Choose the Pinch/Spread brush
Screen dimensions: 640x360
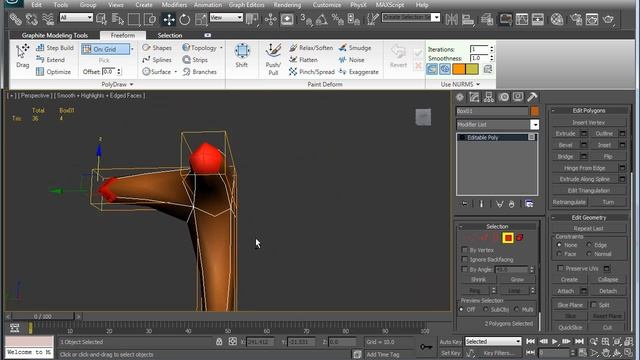(312, 71)
